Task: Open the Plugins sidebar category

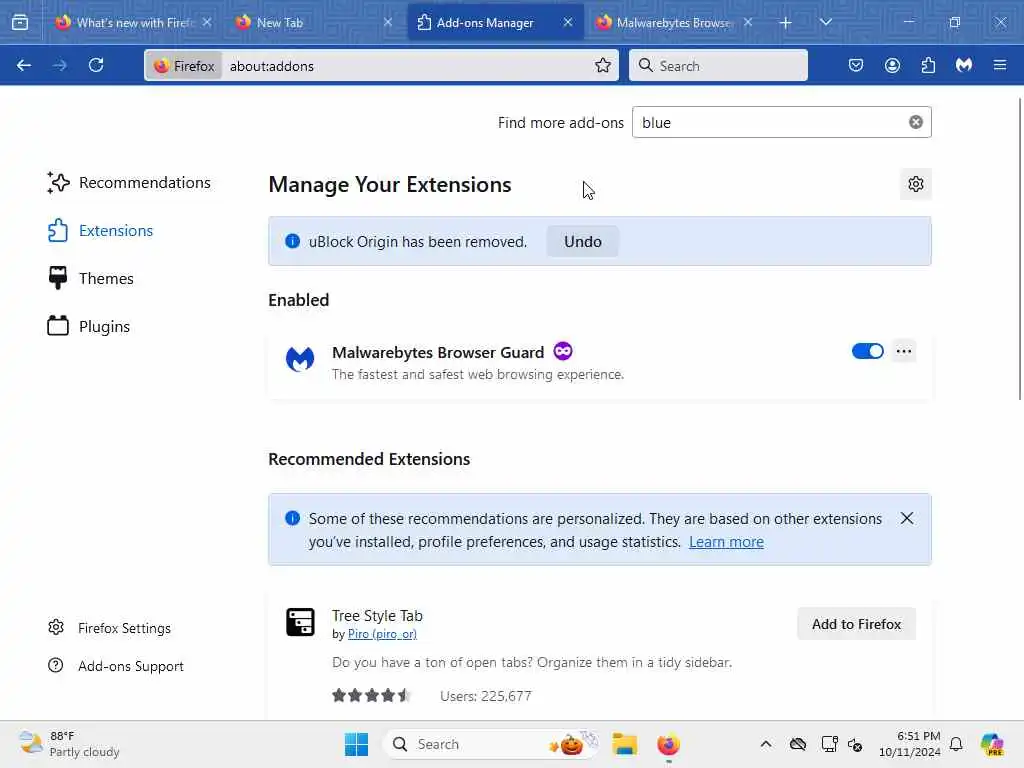Action: click(x=88, y=326)
